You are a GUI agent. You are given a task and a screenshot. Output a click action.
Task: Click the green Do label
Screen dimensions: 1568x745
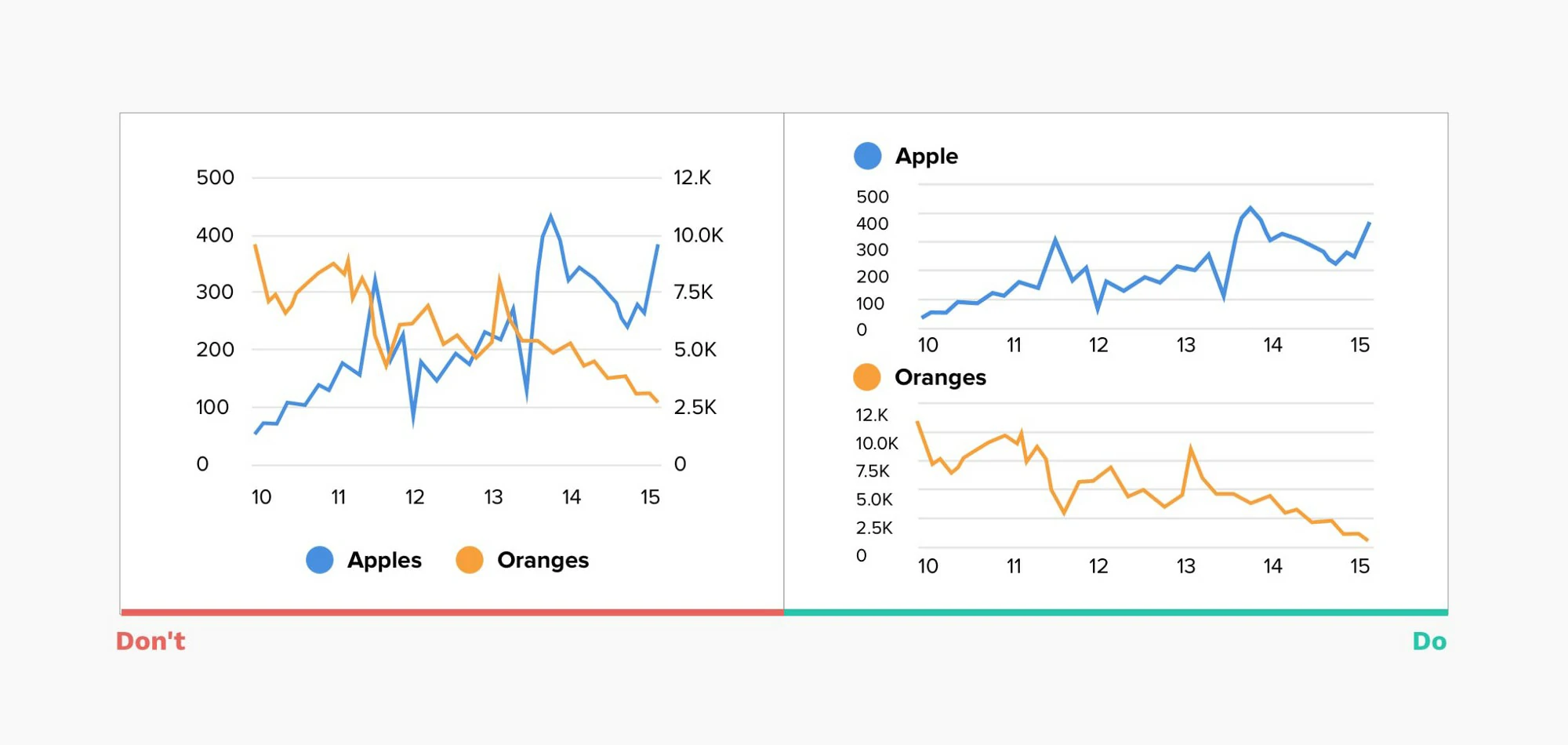pos(1429,641)
